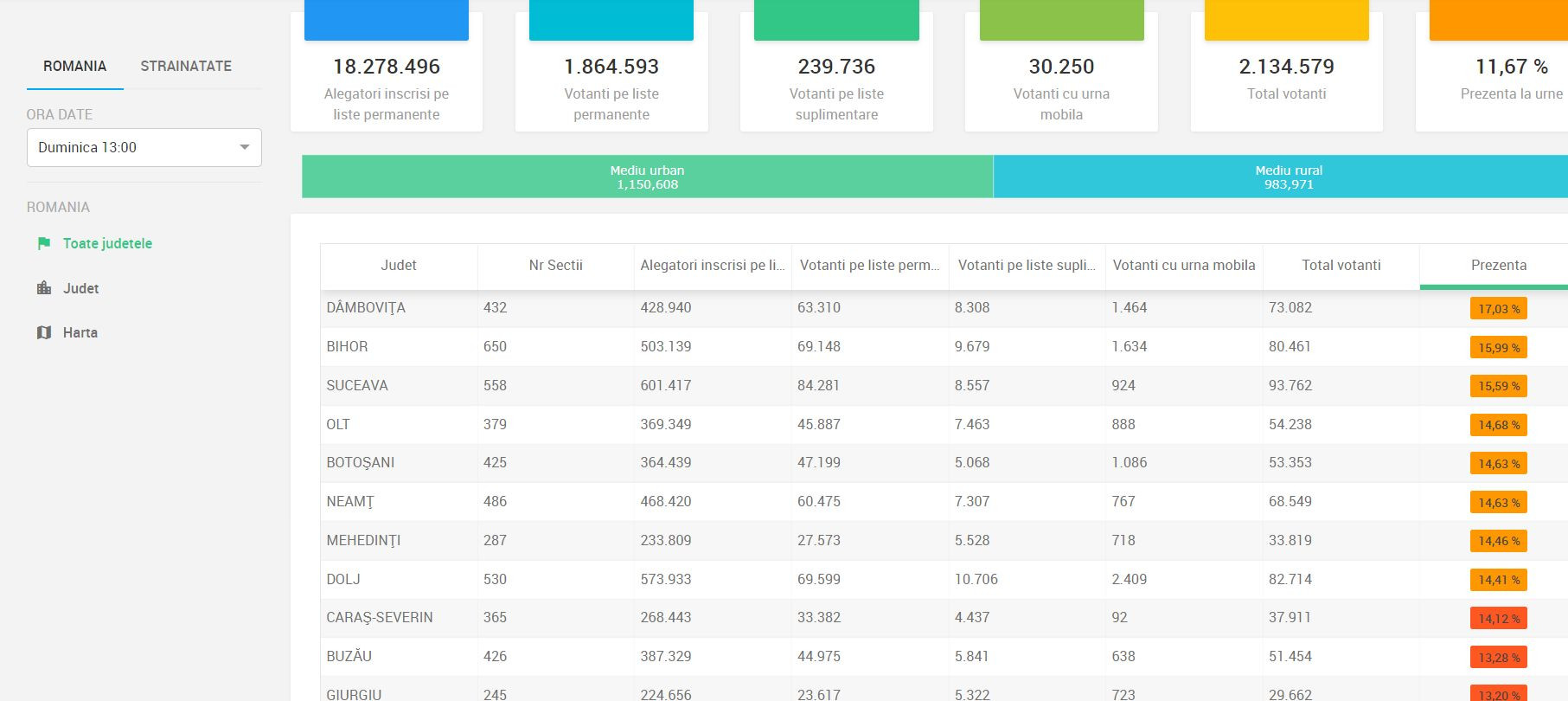
Task: Sort by the Judet column header
Action: (398, 266)
